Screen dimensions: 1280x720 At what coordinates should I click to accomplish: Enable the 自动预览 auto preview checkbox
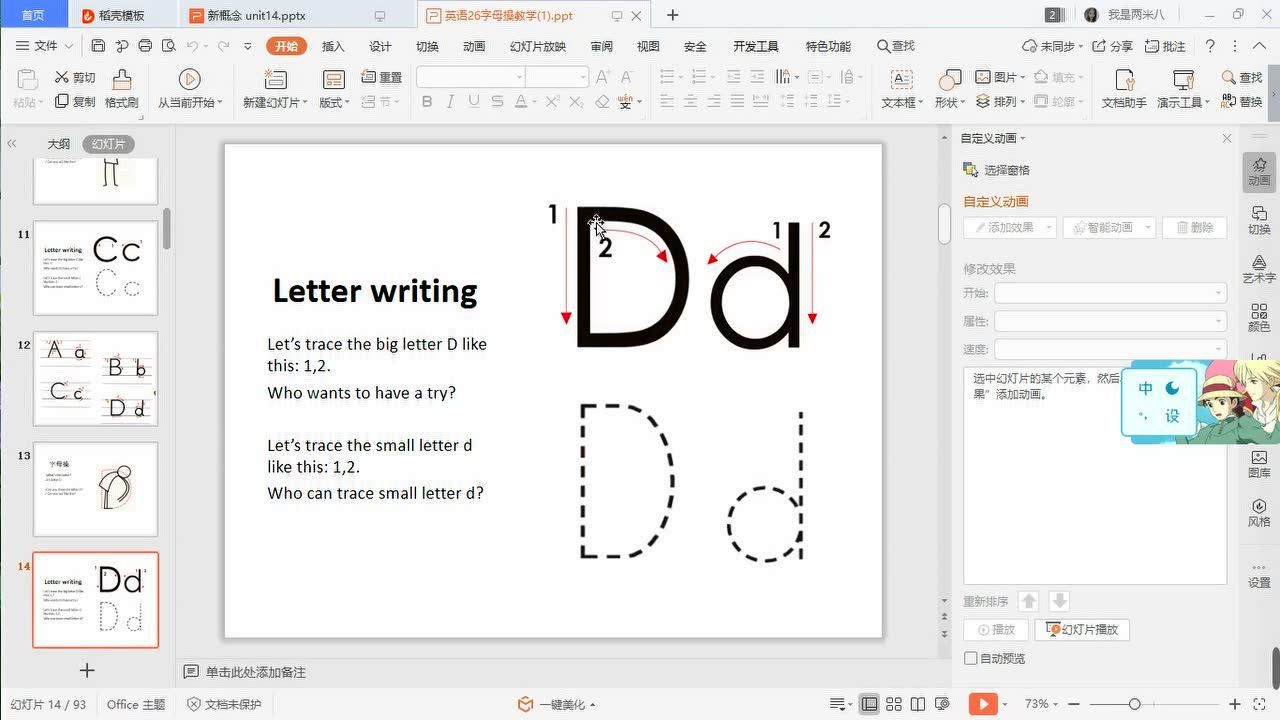(970, 658)
